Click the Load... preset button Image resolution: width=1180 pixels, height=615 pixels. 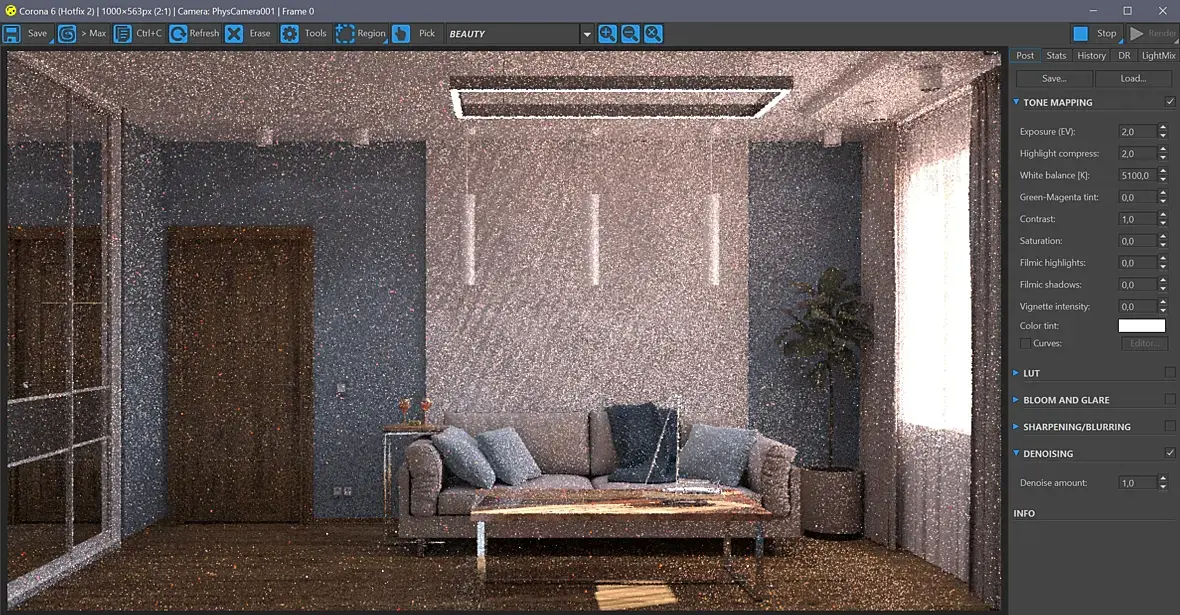[1133, 78]
